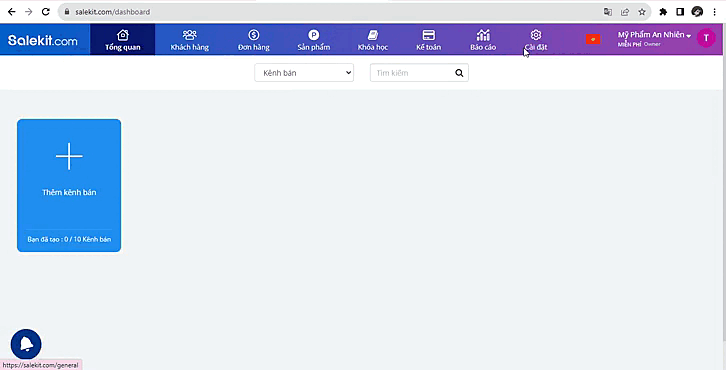
Task: Expand the Mỹ Phẩm An Nhiên account dropdown
Action: (x=654, y=35)
